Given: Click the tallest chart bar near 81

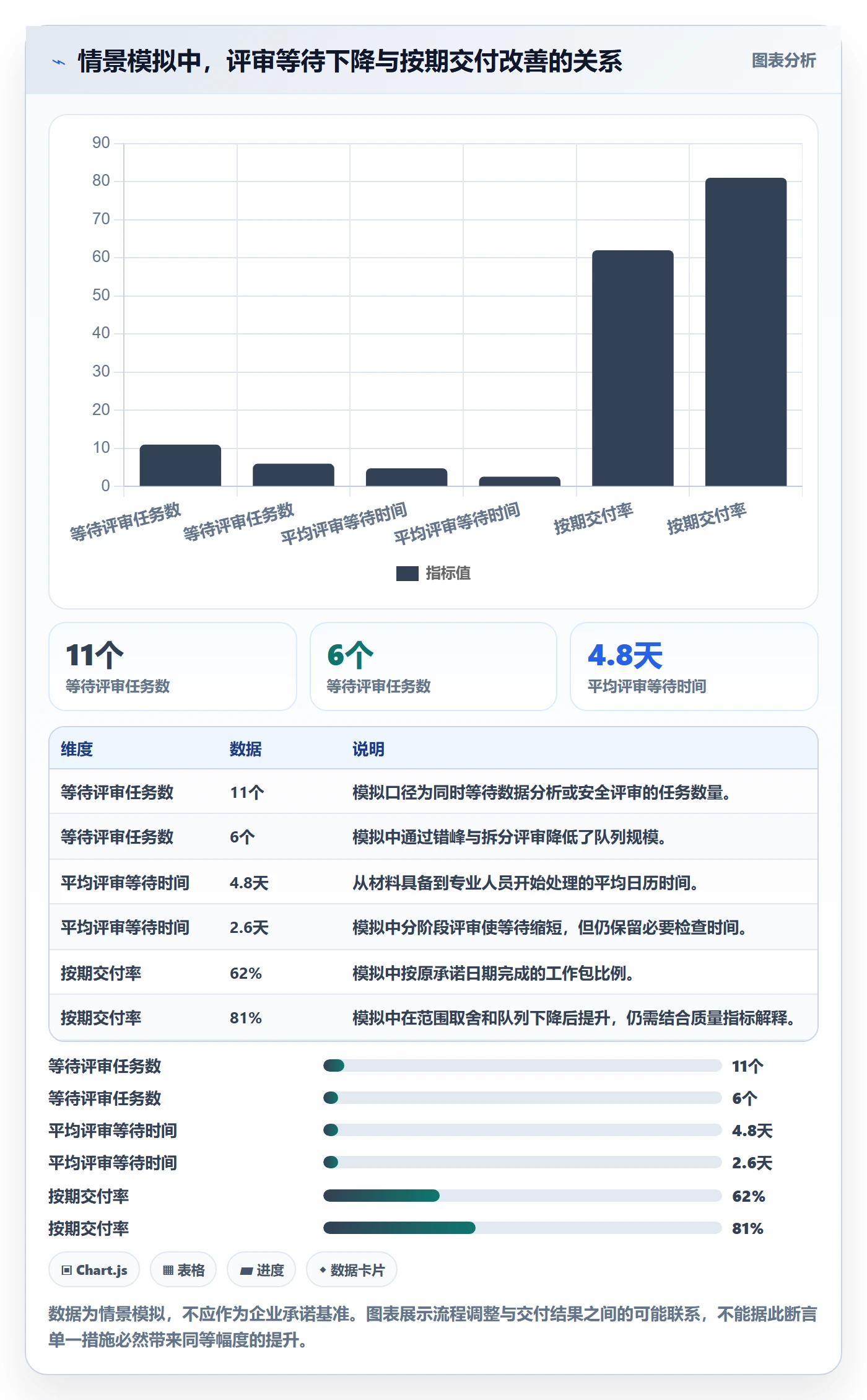Looking at the screenshot, I should click(x=746, y=332).
